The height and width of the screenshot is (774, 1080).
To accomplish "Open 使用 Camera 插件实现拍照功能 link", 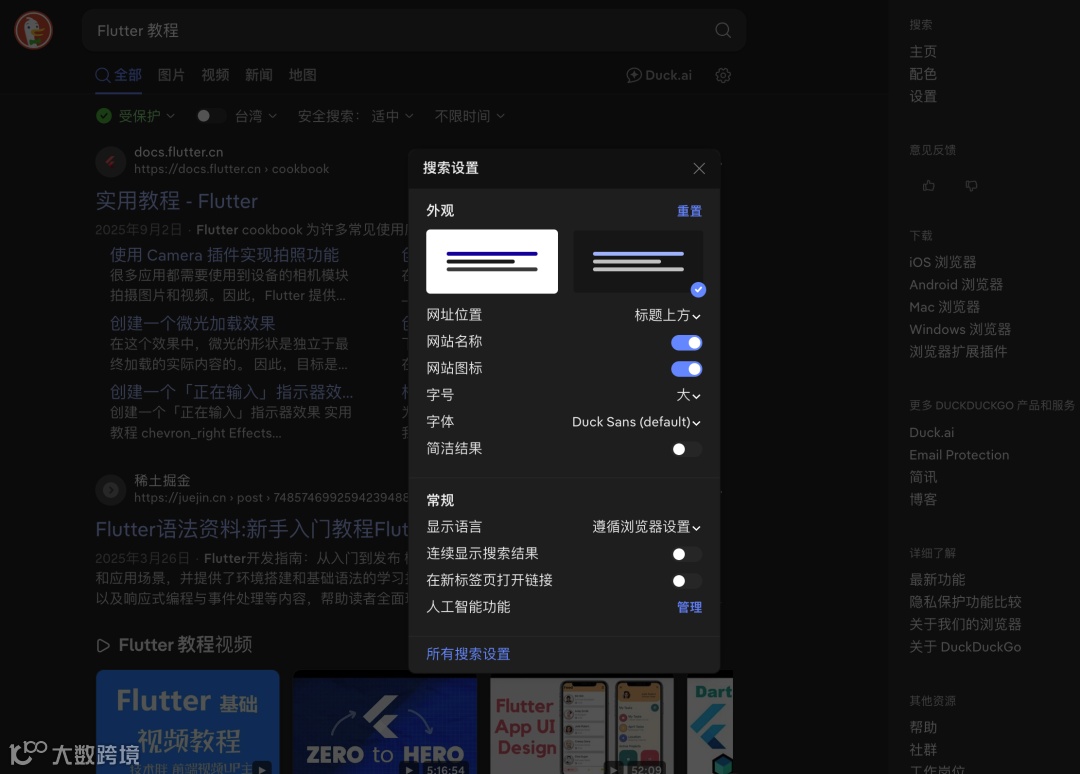I will click(225, 255).
